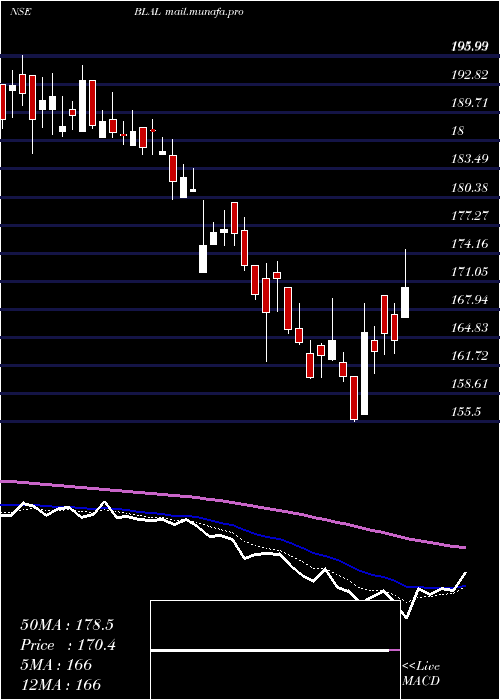This screenshot has height=700, width=500.
Task: Click the 183.49 price level label
Action: pyautogui.click(x=470, y=159)
